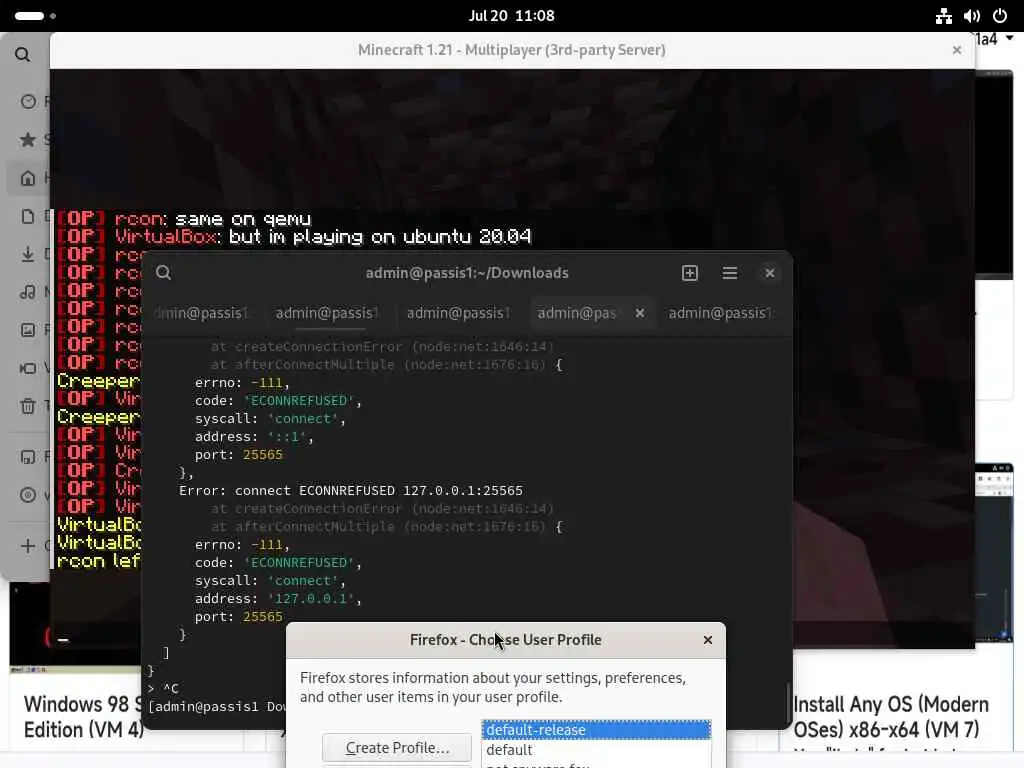Open the network status icon in top bar
Image resolution: width=1024 pixels, height=768 pixels.
(x=943, y=16)
